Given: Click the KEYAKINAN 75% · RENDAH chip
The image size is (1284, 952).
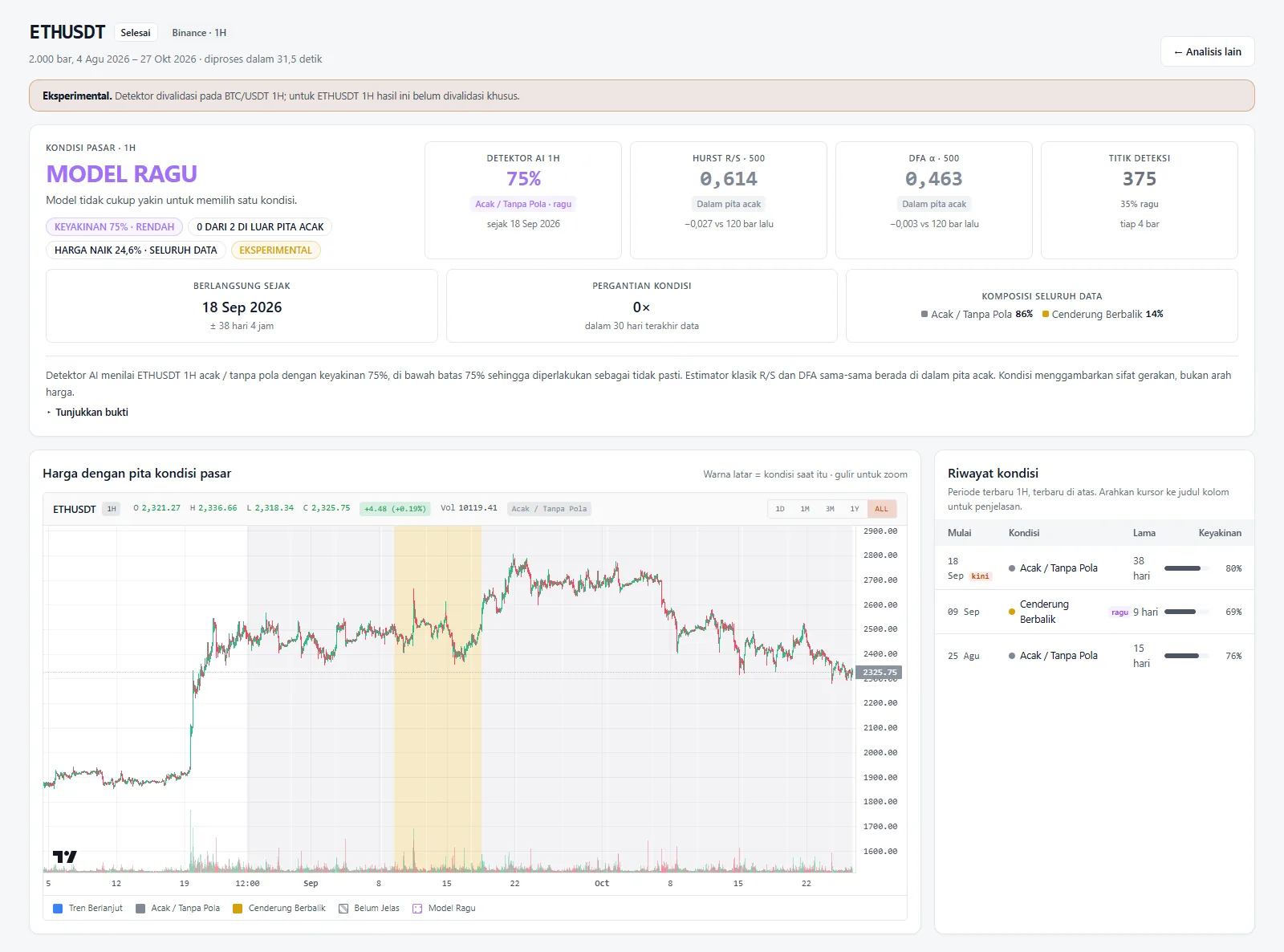Looking at the screenshot, I should [x=115, y=227].
